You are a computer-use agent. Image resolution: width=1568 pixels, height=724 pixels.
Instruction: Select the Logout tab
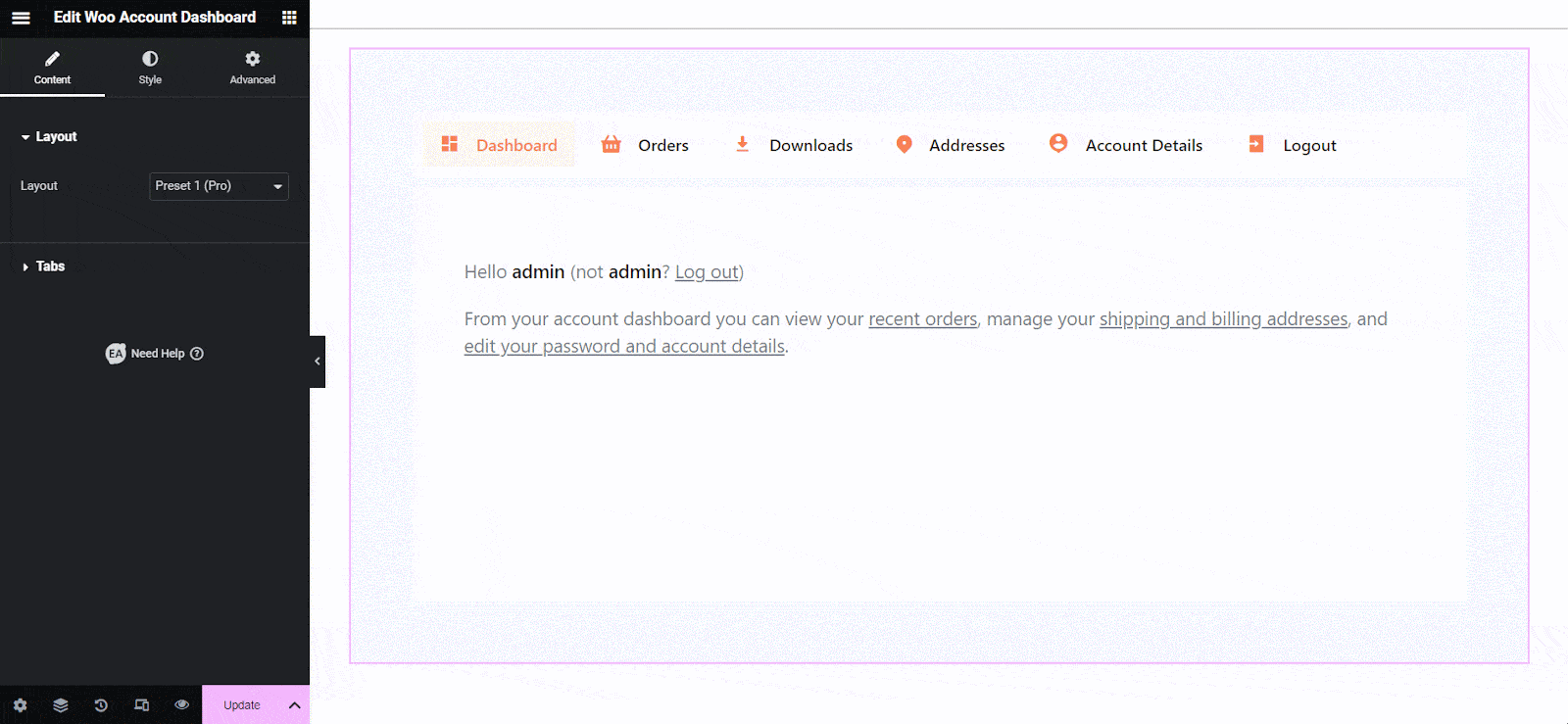point(1292,145)
